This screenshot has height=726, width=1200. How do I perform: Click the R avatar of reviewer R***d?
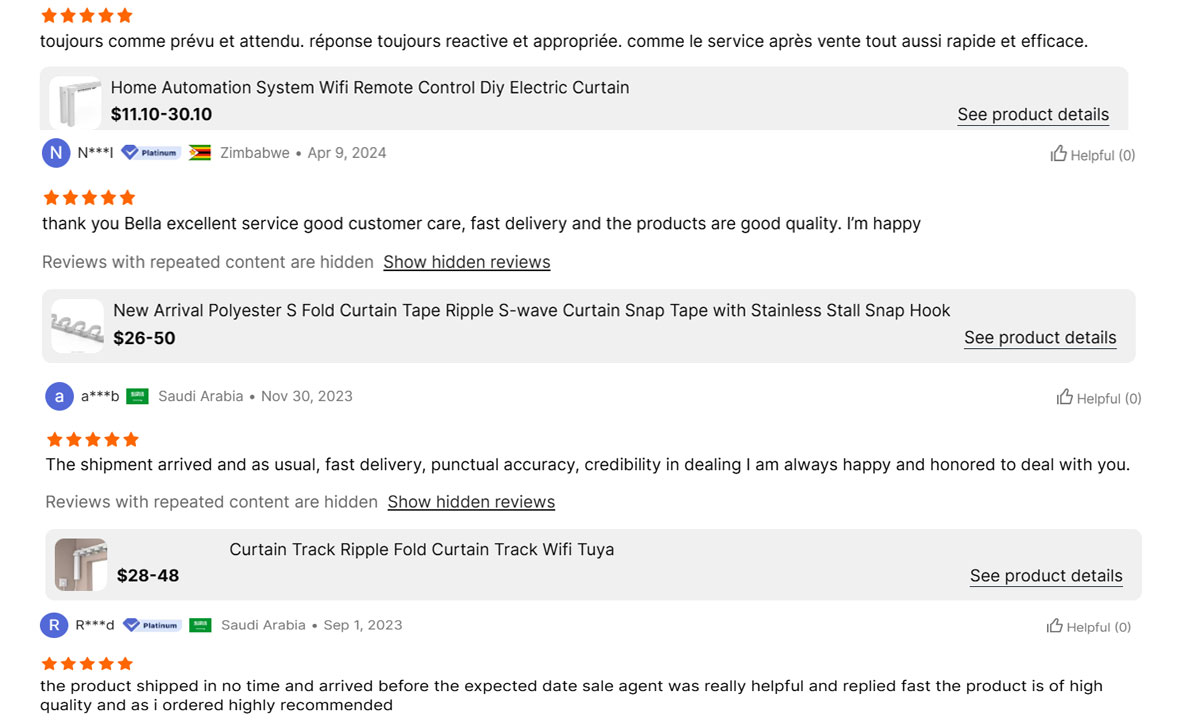(x=54, y=625)
